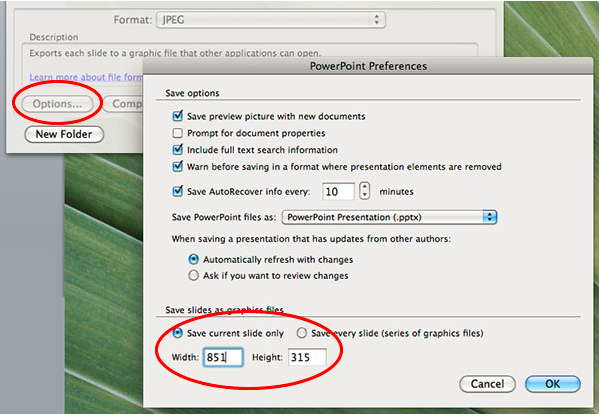Uncheck 'Save preview picture with new documents'
Screen dimensions: 600x416
click(178, 116)
